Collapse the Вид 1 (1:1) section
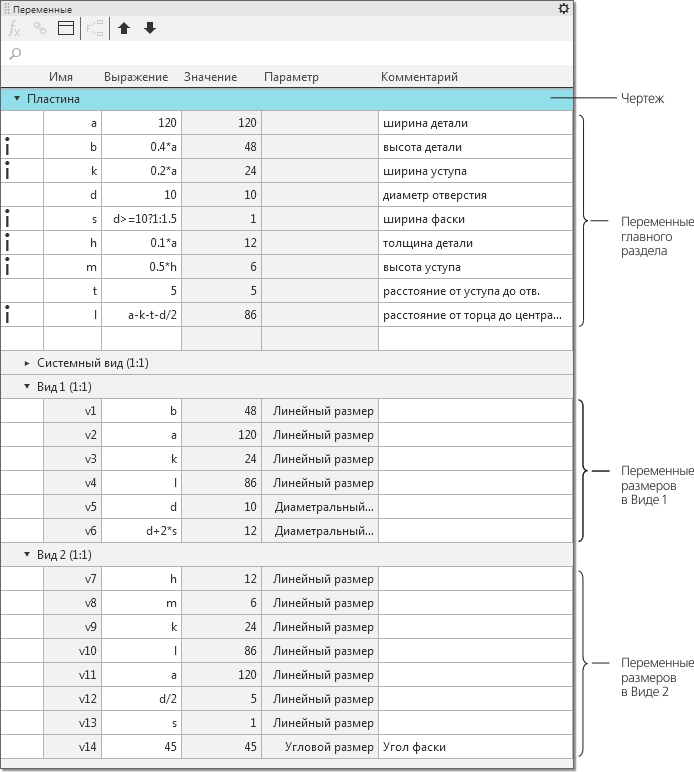The image size is (694, 772). pos(28,387)
